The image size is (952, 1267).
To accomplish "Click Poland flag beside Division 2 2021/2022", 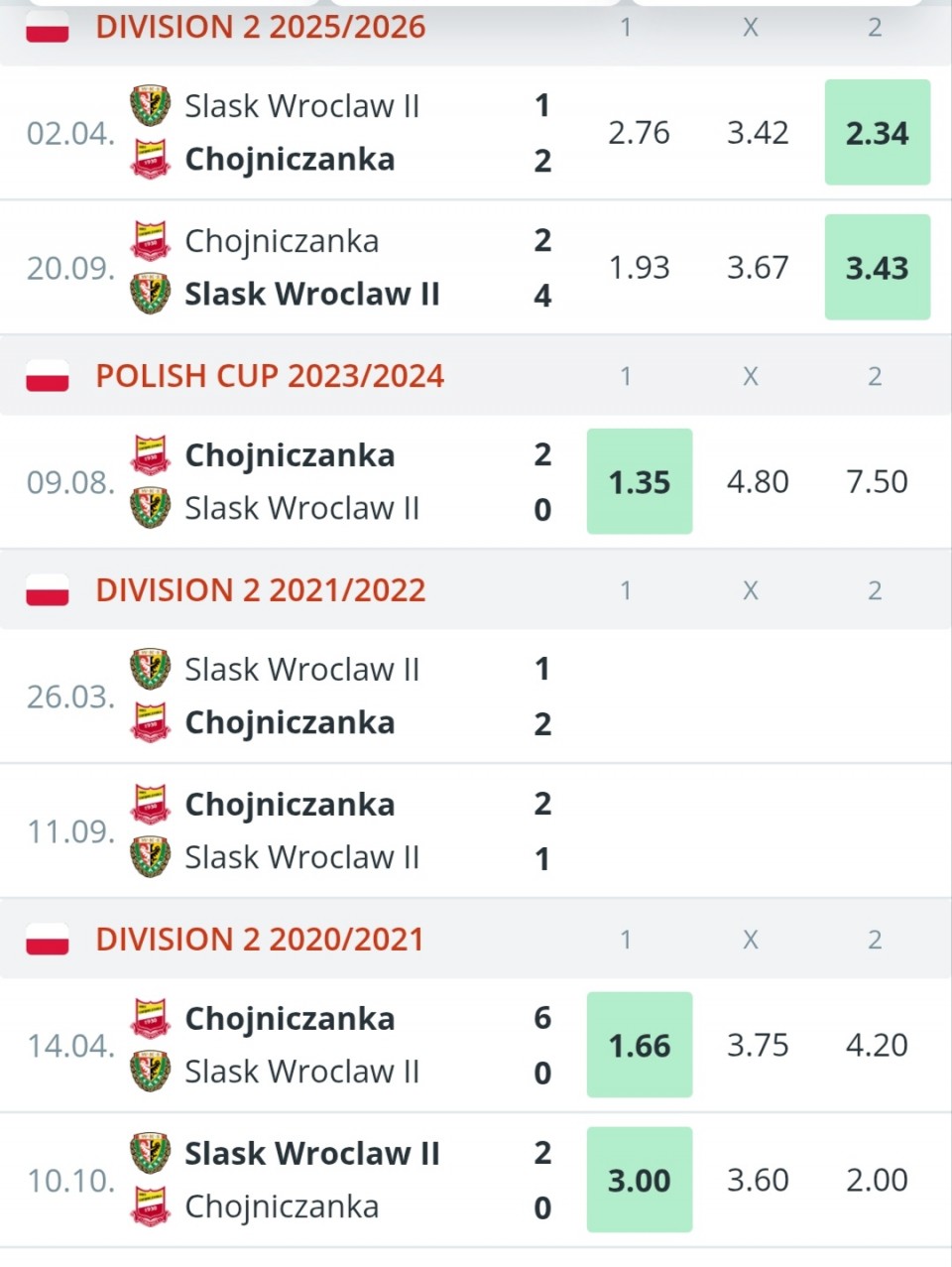I will (48, 590).
